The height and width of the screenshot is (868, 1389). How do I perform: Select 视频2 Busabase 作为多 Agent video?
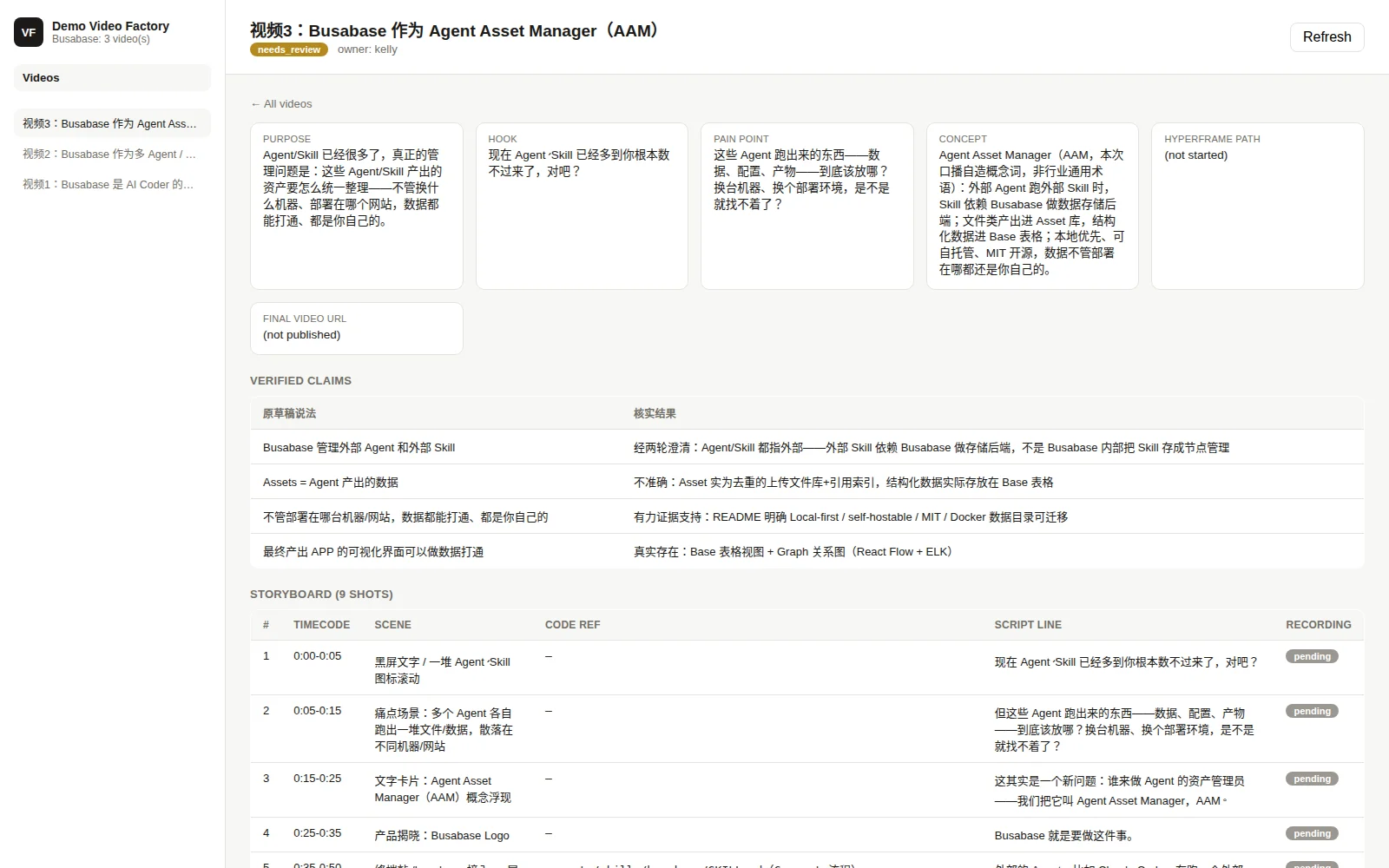coord(112,154)
